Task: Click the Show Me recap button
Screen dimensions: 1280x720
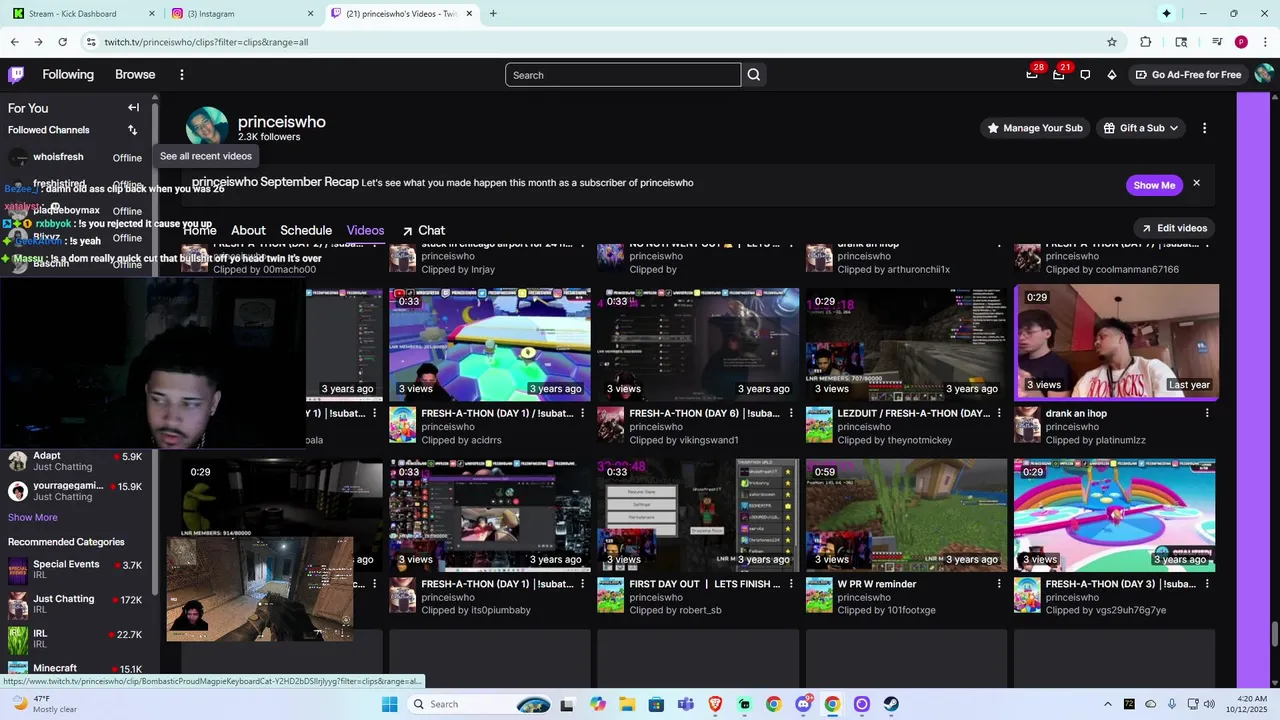Action: [x=1154, y=185]
